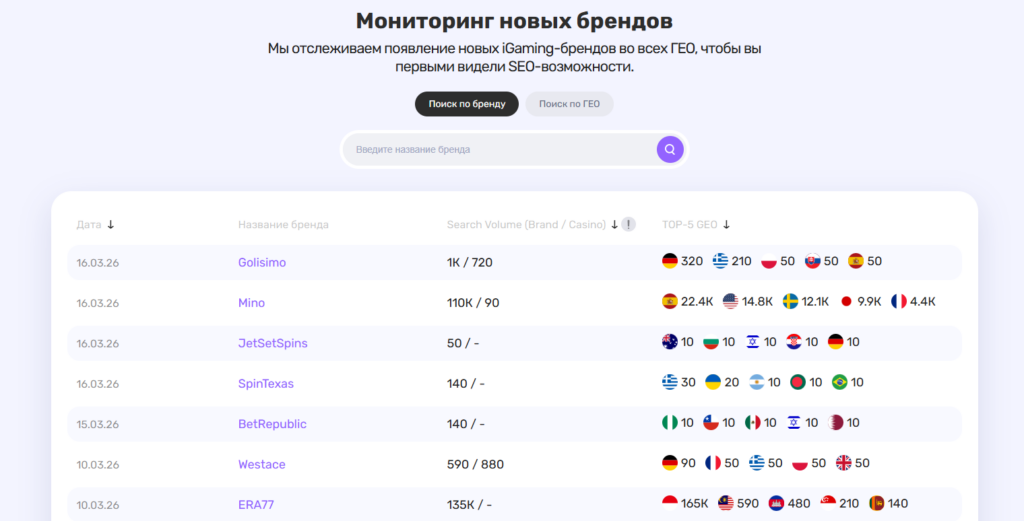Viewport: 1024px width, 521px height.
Task: Click Nigeria flag in BetRepublic row
Action: (x=669, y=422)
